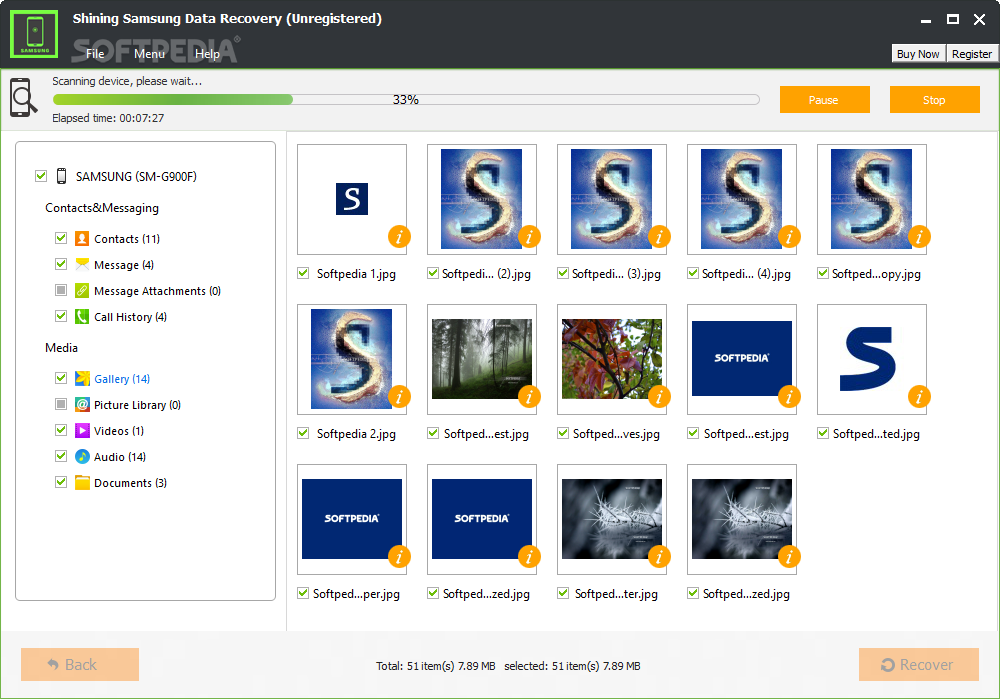
Task: Click the Recover button
Action: pos(918,665)
